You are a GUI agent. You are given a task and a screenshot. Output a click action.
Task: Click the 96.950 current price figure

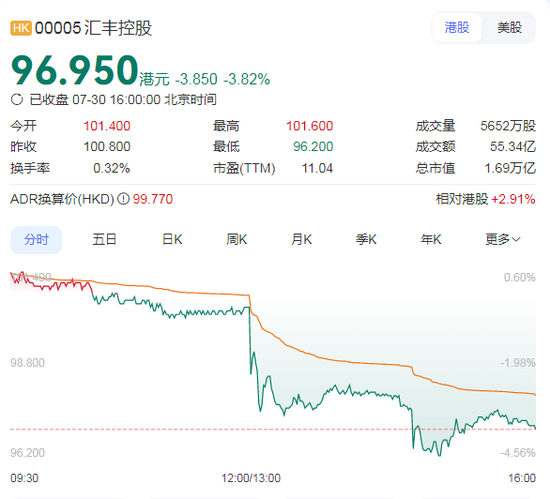(74, 70)
